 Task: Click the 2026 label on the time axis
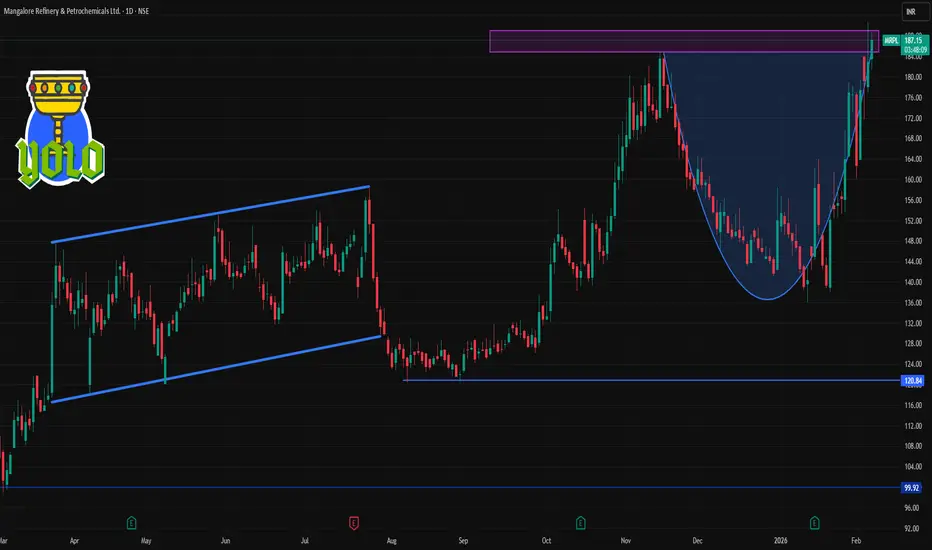[x=780, y=541]
